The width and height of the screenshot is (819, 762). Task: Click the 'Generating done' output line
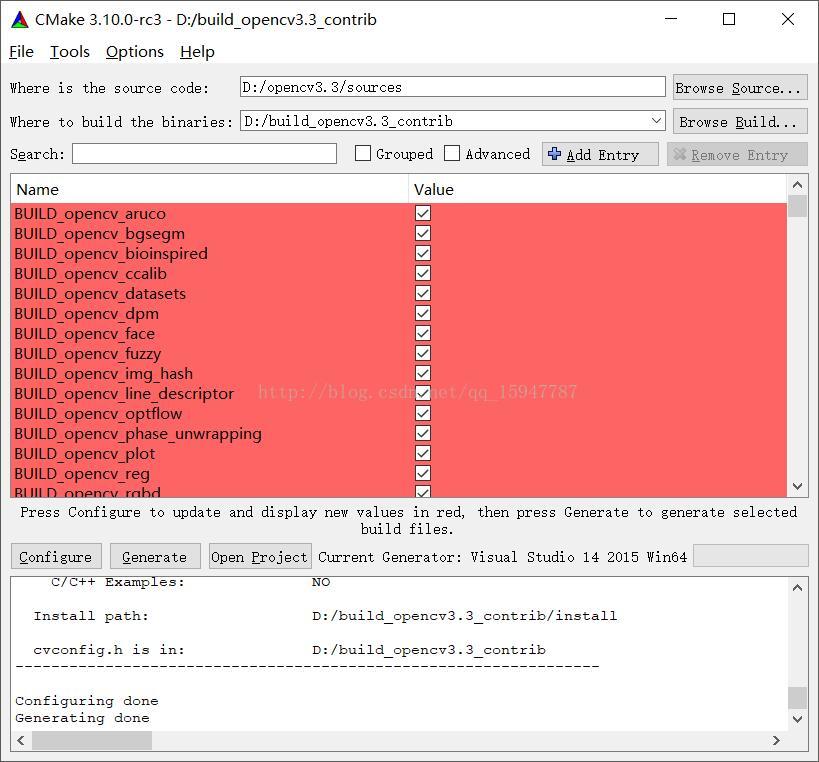(82, 718)
